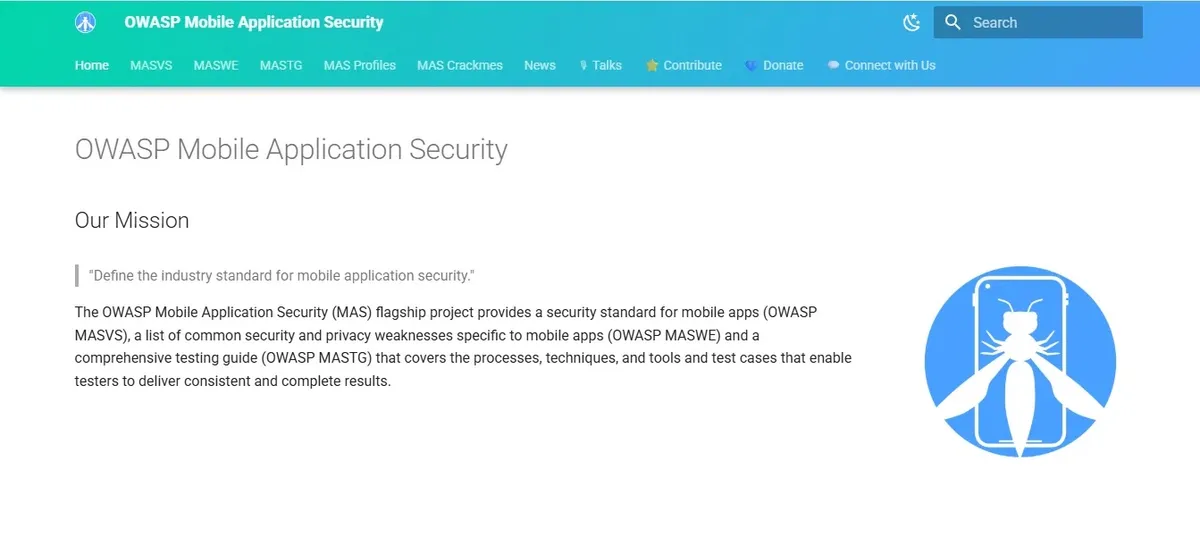The image size is (1200, 545).
Task: Go to the MASTG tab
Action: coord(281,65)
